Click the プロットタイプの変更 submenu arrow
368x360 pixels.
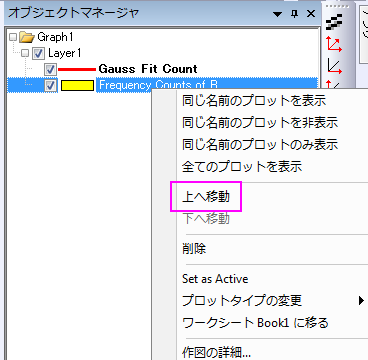click(361, 301)
